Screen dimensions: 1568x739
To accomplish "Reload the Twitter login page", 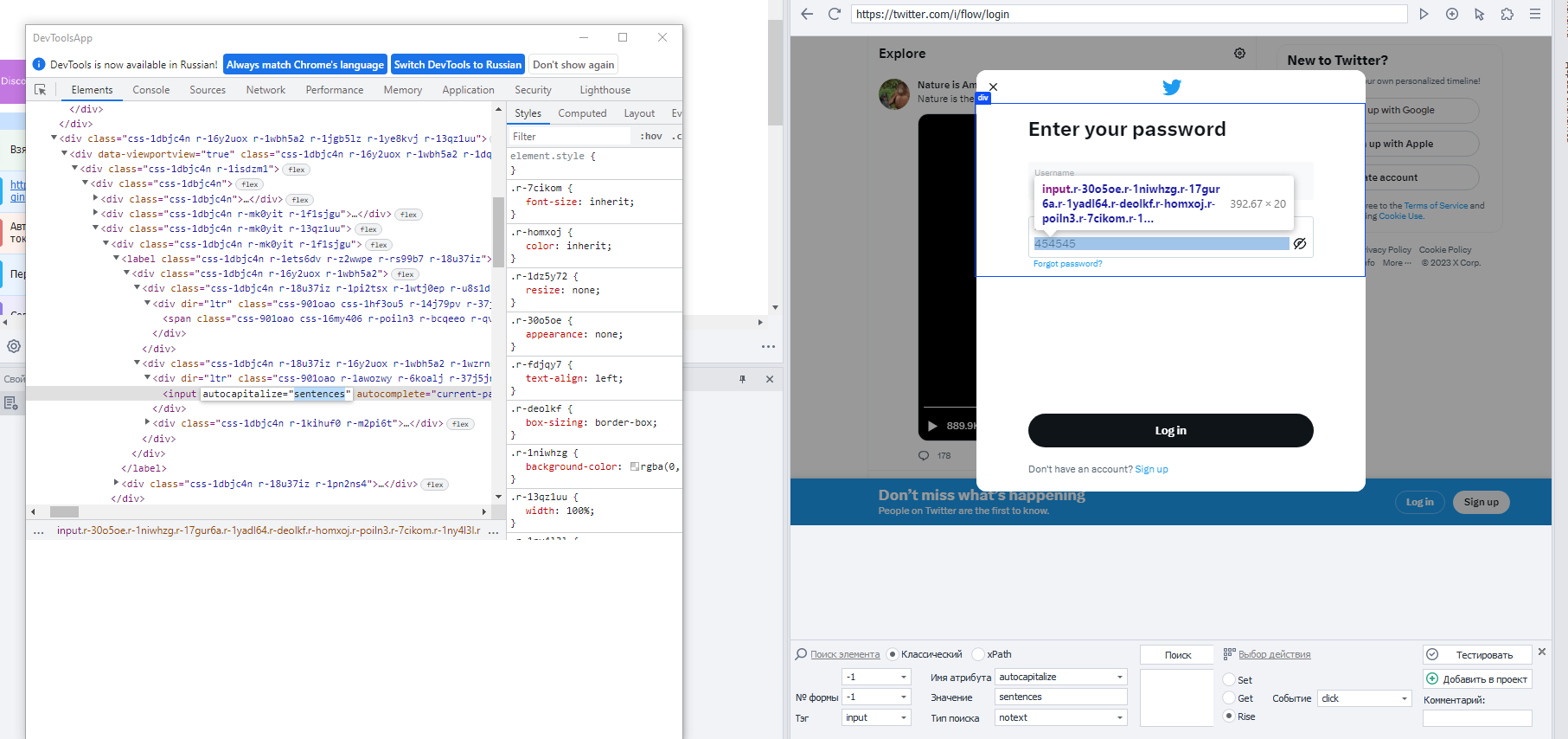I will point(835,14).
